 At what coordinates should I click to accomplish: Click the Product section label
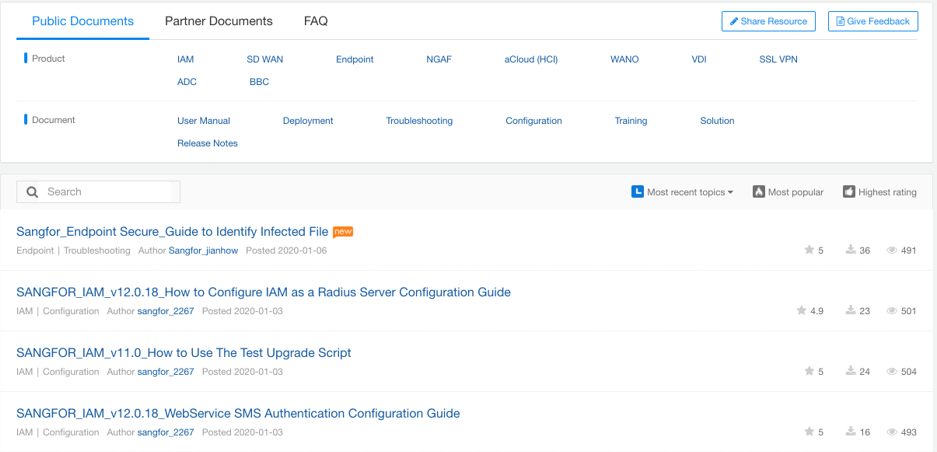pyautogui.click(x=48, y=59)
